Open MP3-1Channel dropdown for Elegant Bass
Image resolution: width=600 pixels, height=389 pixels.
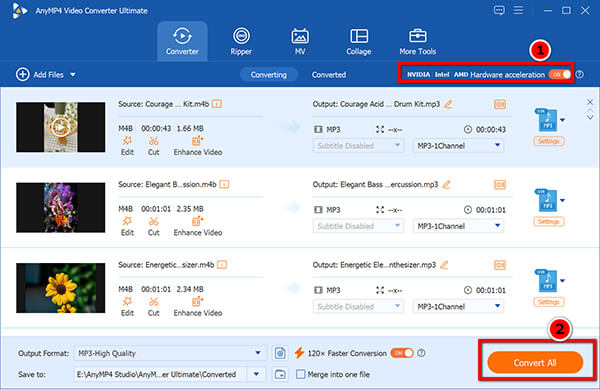(x=458, y=226)
